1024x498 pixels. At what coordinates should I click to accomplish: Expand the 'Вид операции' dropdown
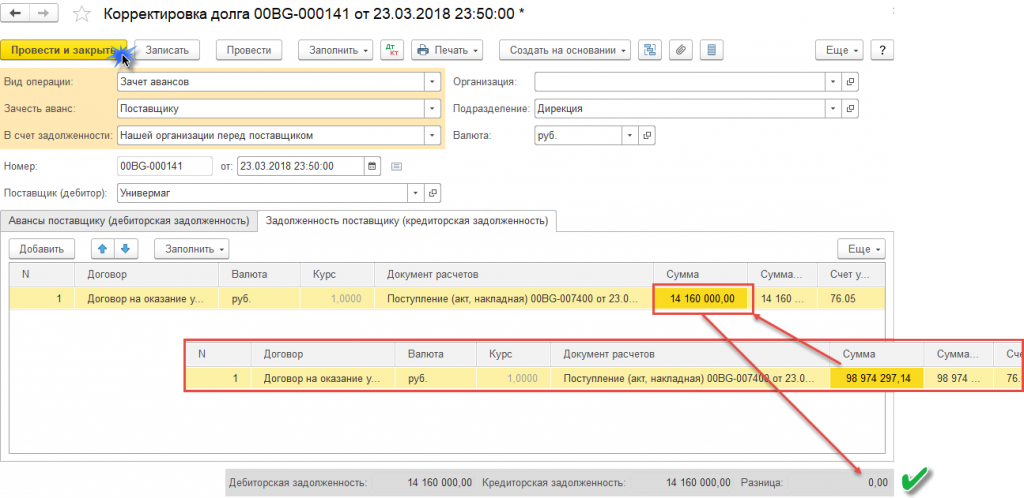coord(431,82)
